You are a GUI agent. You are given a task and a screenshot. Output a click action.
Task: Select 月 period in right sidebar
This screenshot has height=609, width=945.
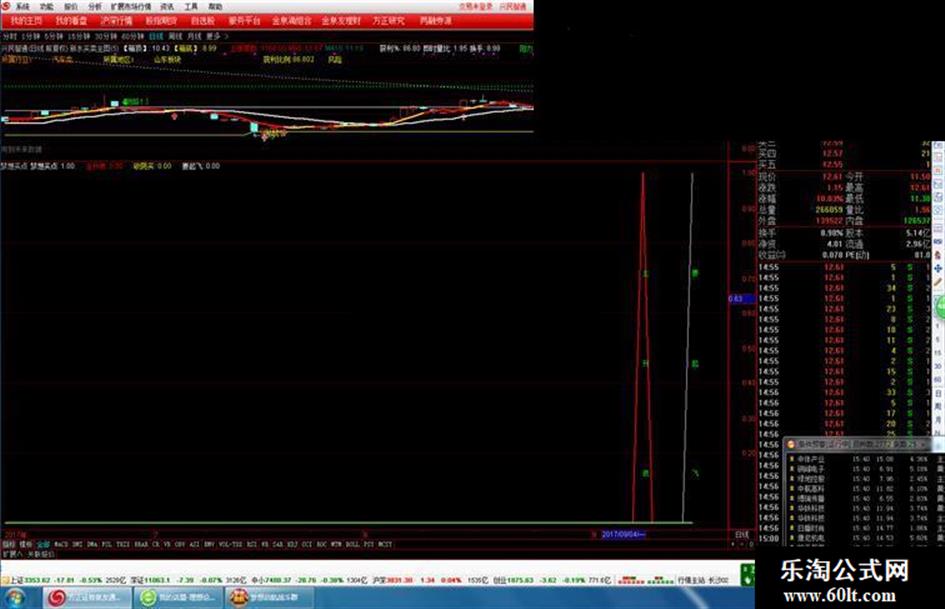click(x=938, y=420)
